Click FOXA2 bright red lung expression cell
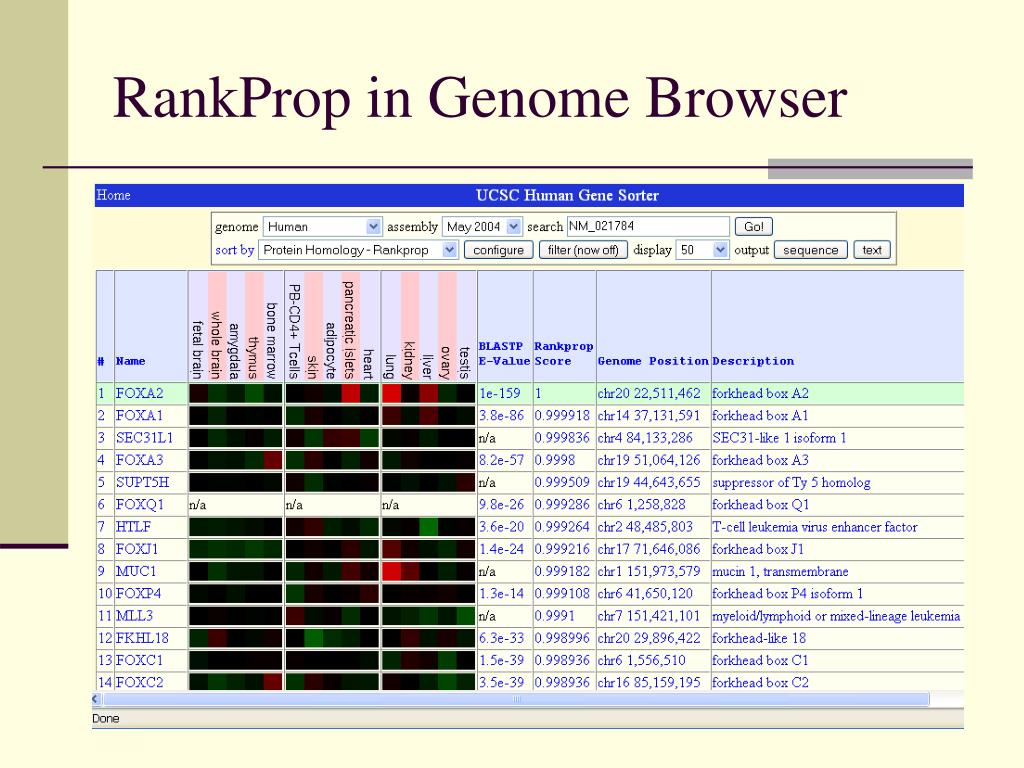Image resolution: width=1024 pixels, height=768 pixels. (391, 393)
